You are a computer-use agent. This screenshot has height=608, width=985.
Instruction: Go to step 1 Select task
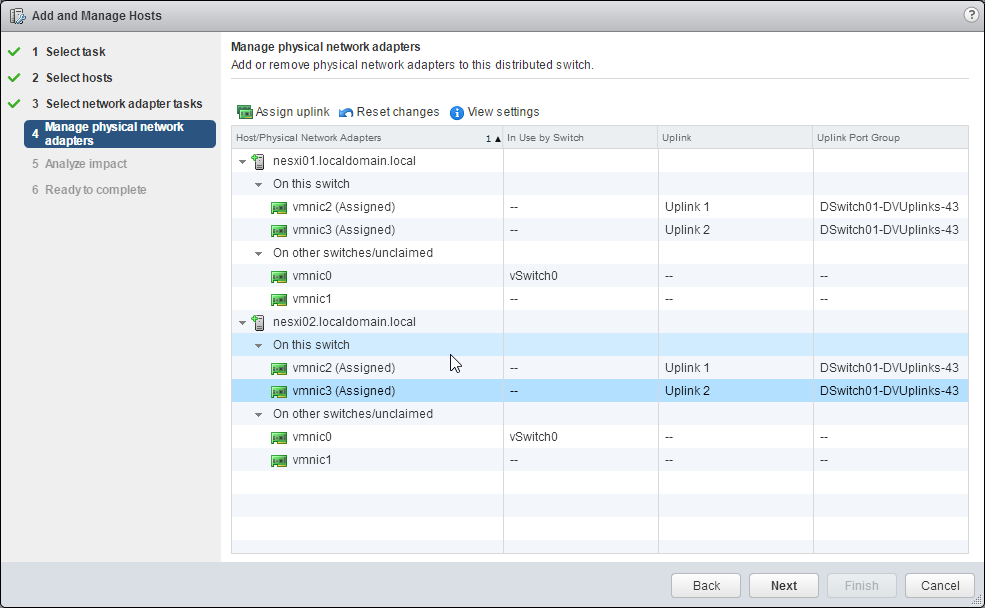click(x=75, y=52)
